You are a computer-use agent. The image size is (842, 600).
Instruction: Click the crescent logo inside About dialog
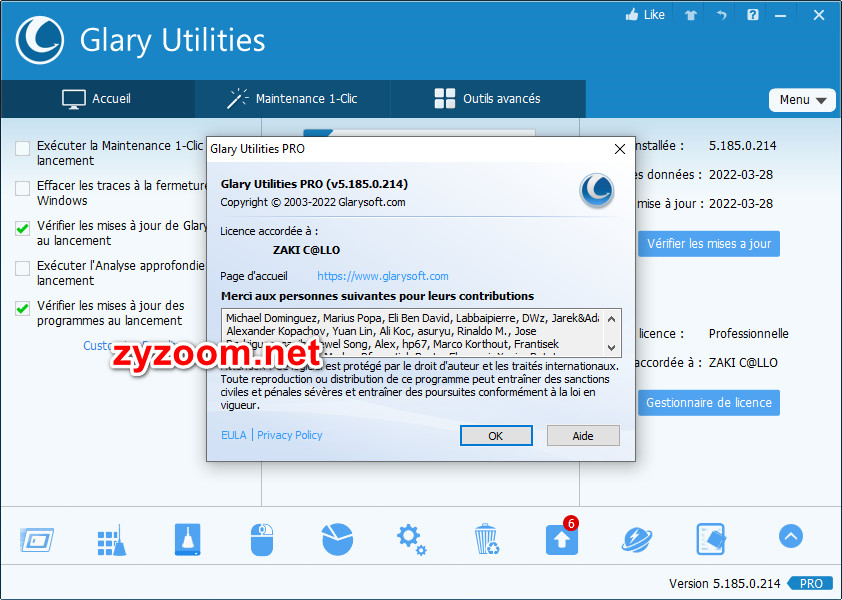click(x=596, y=190)
